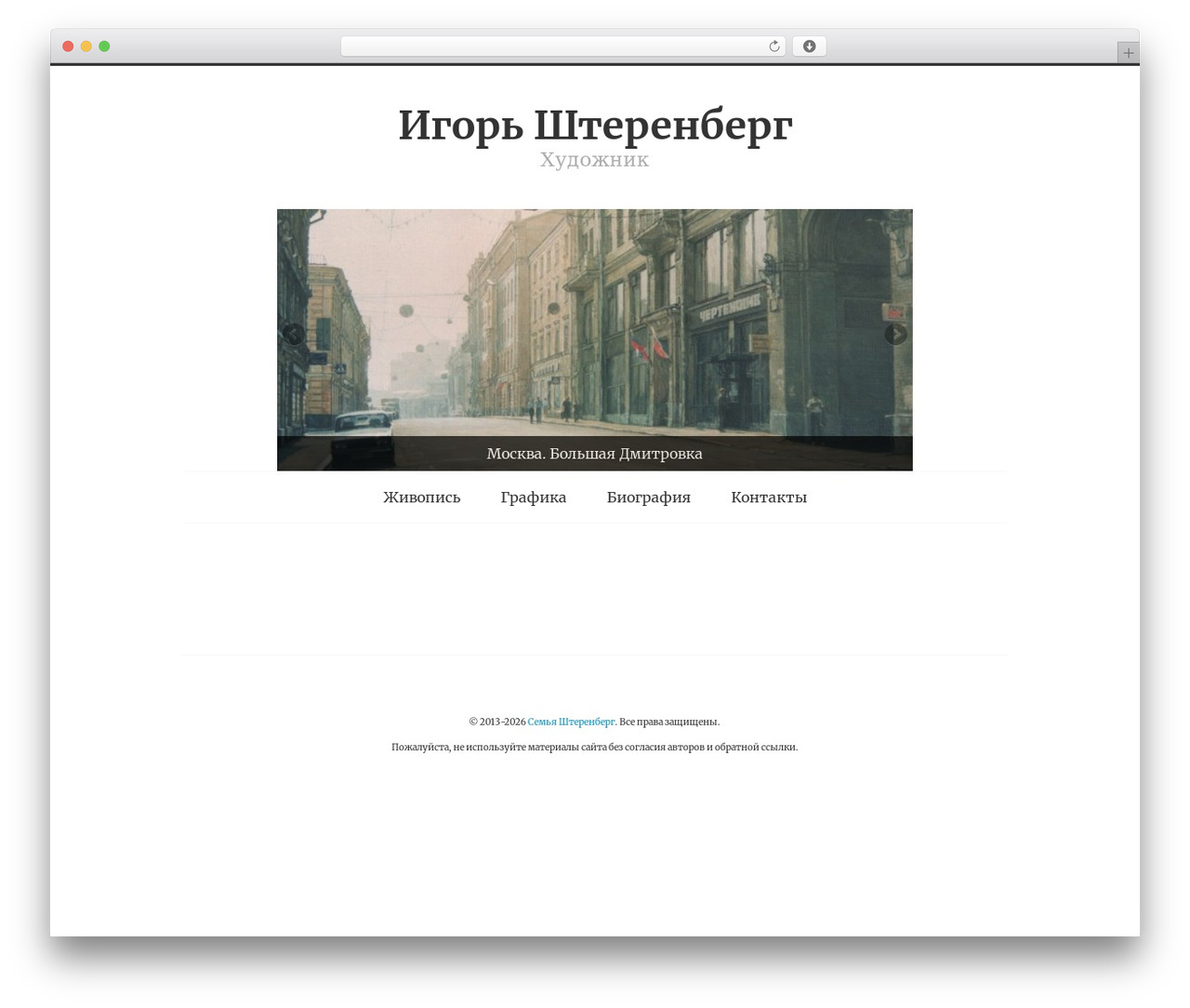Add a new browser tab with plus button

tap(1128, 53)
